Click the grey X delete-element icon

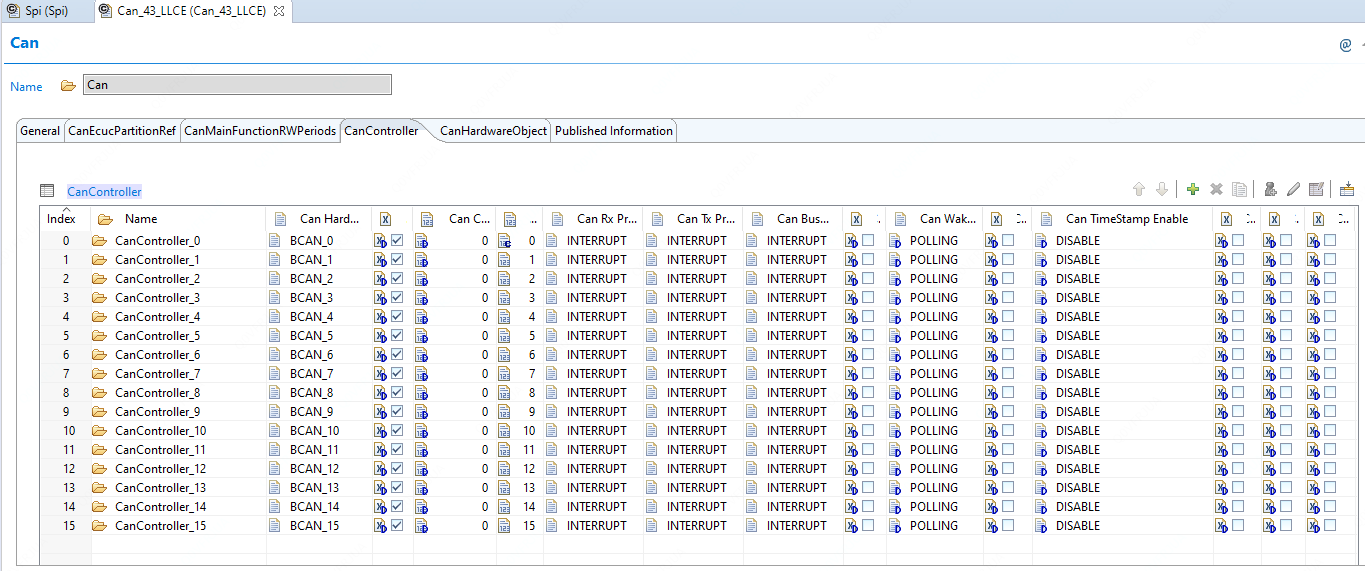click(x=1216, y=189)
